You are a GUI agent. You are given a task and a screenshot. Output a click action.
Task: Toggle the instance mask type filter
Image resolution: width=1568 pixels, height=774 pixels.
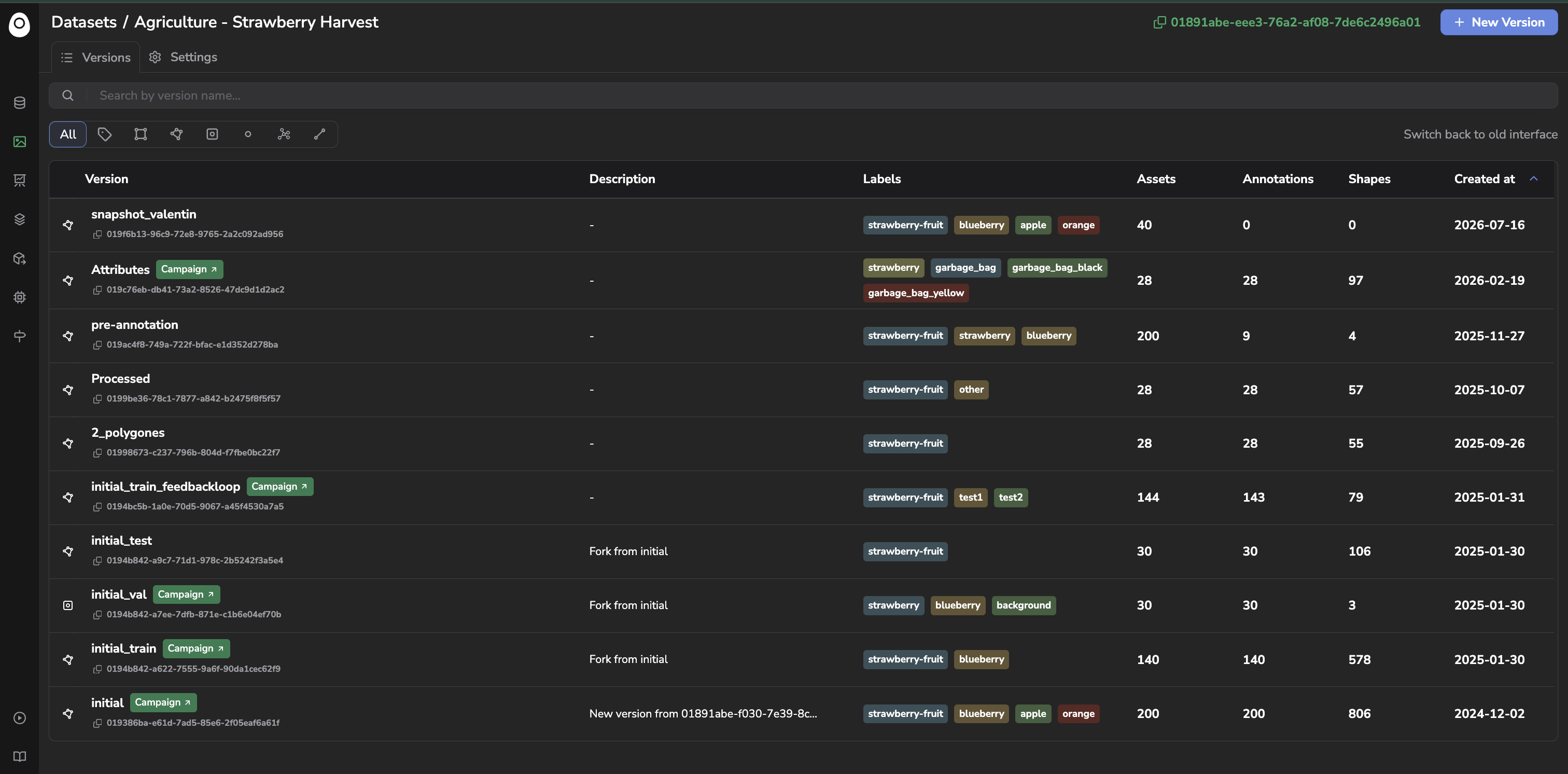pyautogui.click(x=212, y=134)
